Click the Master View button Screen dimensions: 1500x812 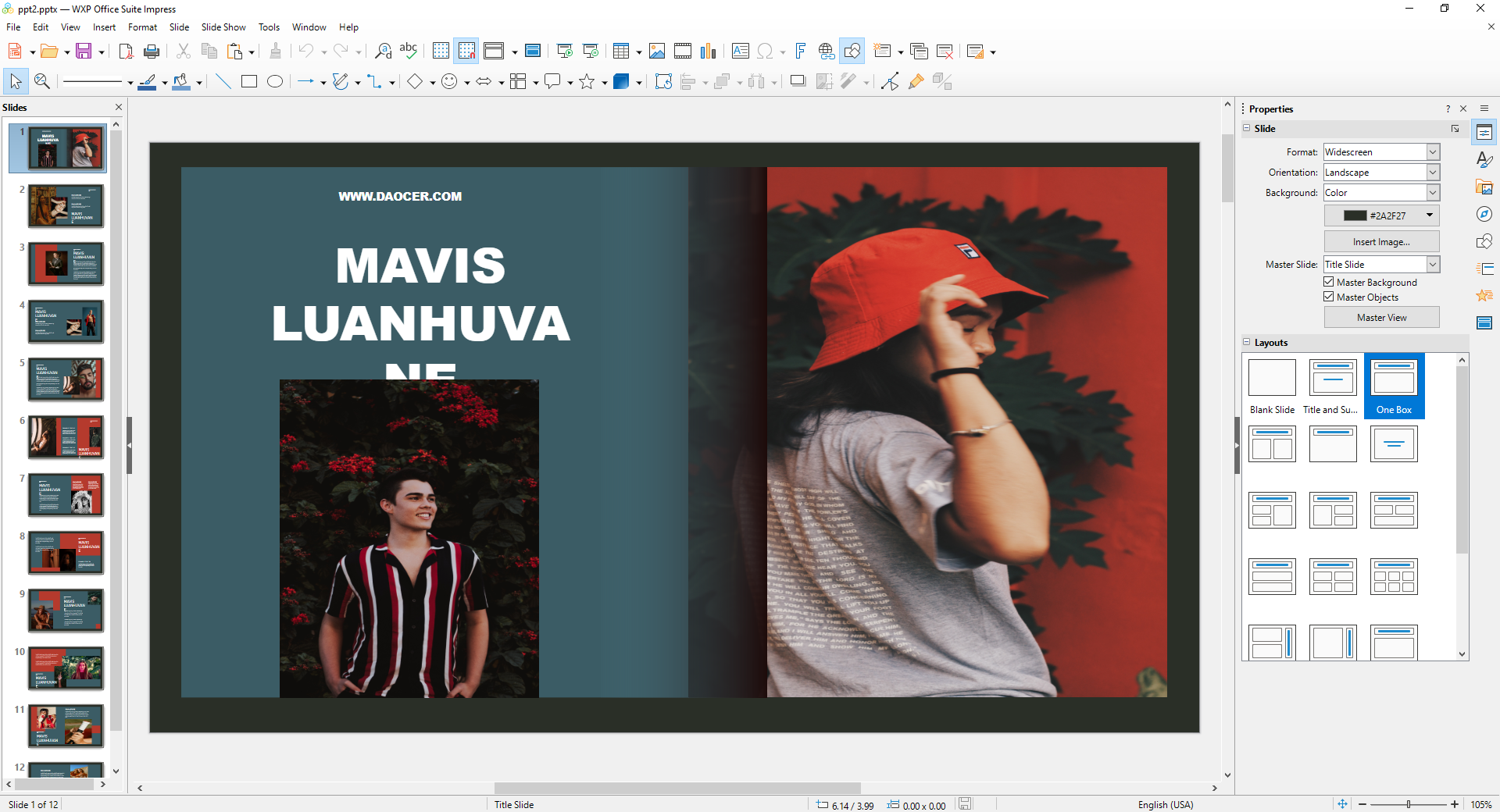(1381, 317)
